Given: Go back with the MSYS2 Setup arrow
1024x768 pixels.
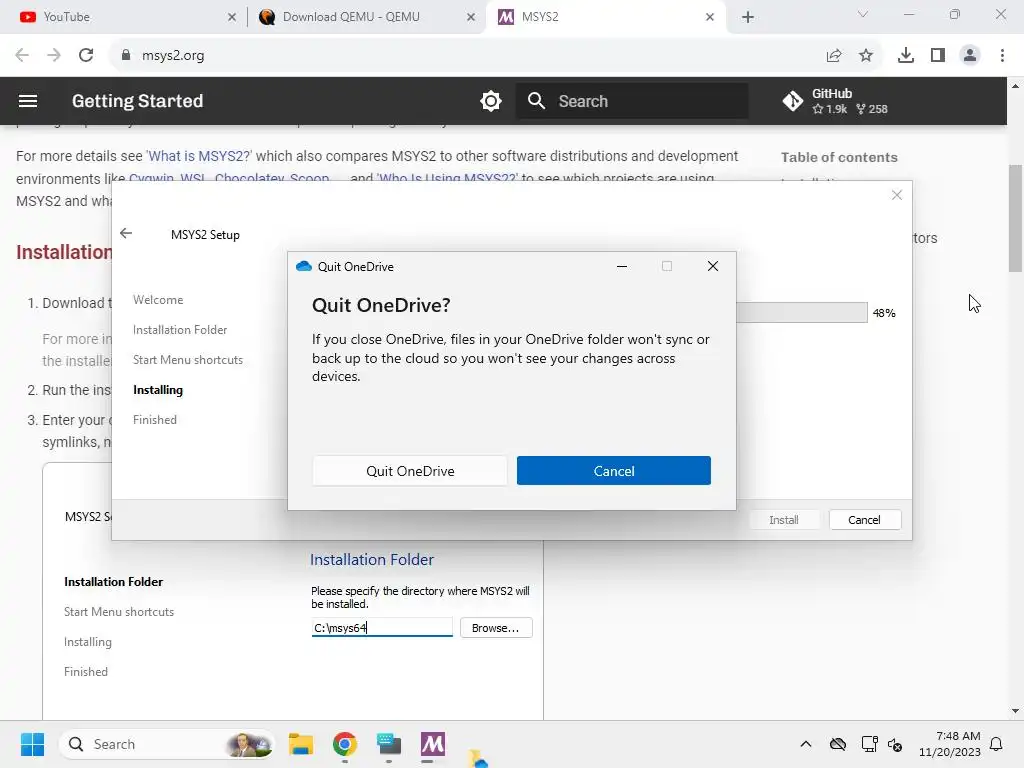Looking at the screenshot, I should coord(126,233).
